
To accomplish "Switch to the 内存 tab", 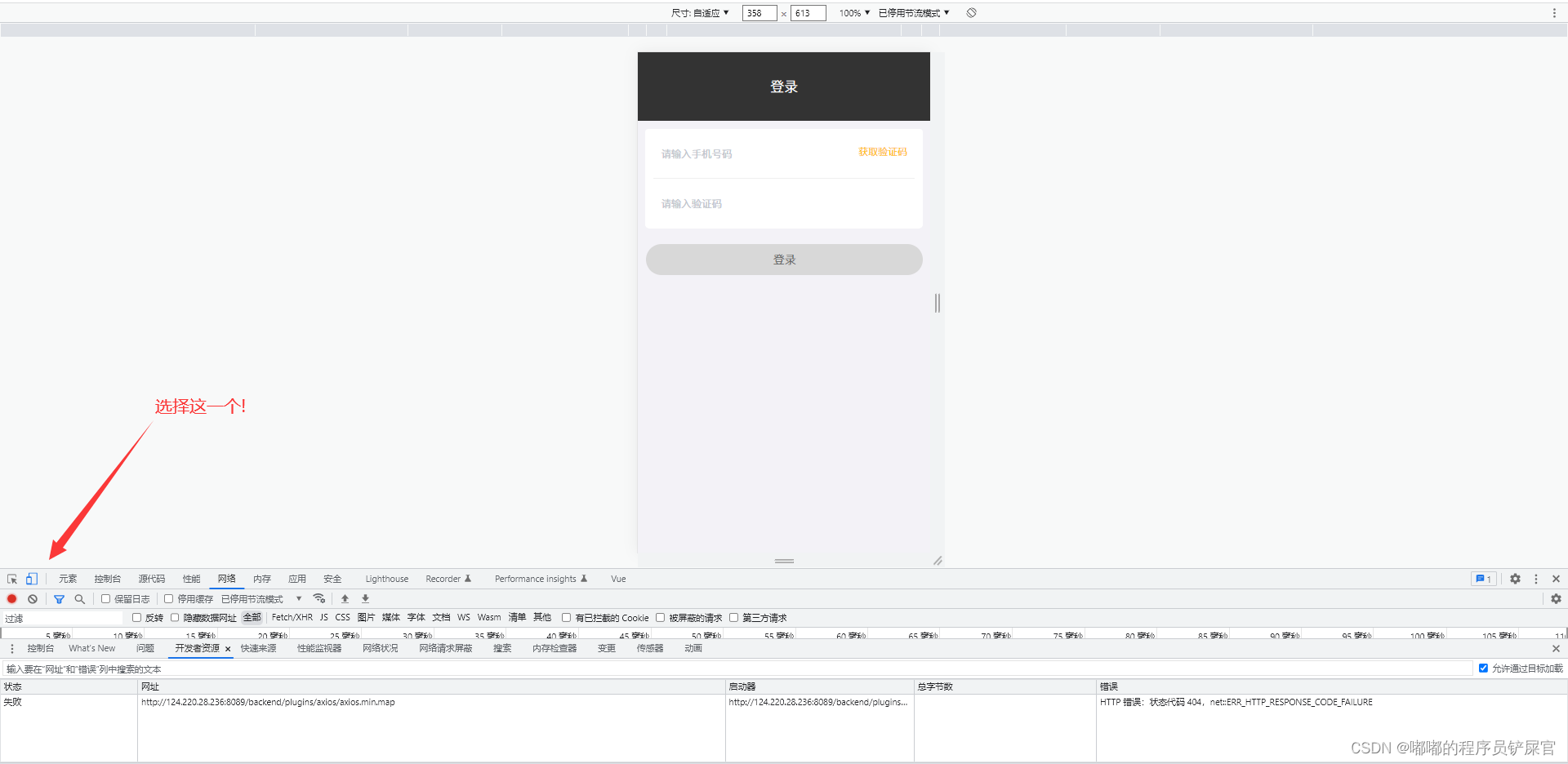I will click(261, 579).
